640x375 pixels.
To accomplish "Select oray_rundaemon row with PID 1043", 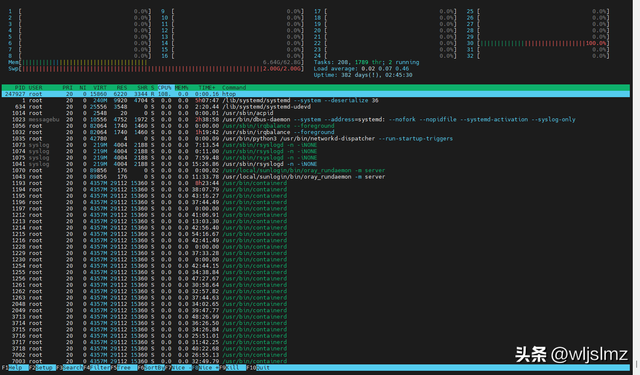I will pos(316,177).
